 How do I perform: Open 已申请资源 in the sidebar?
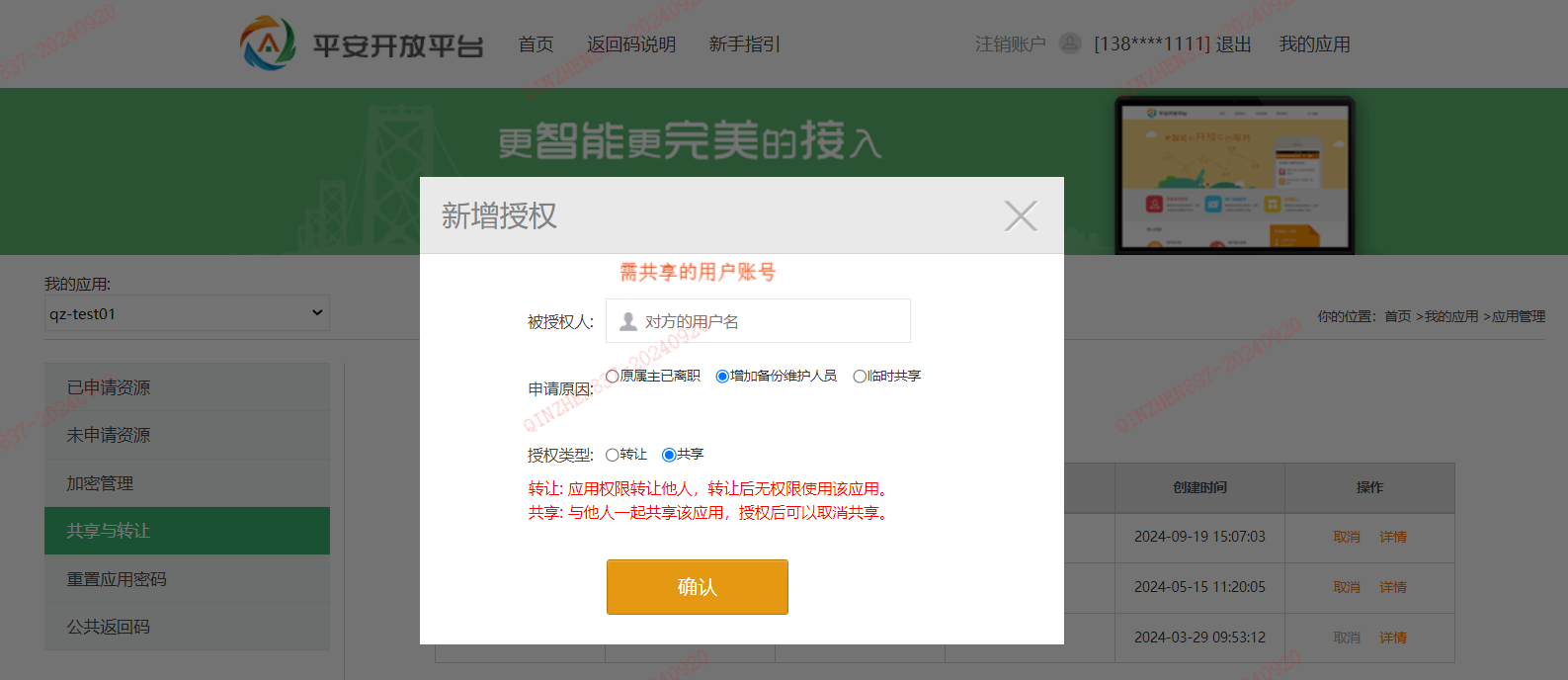tap(109, 387)
